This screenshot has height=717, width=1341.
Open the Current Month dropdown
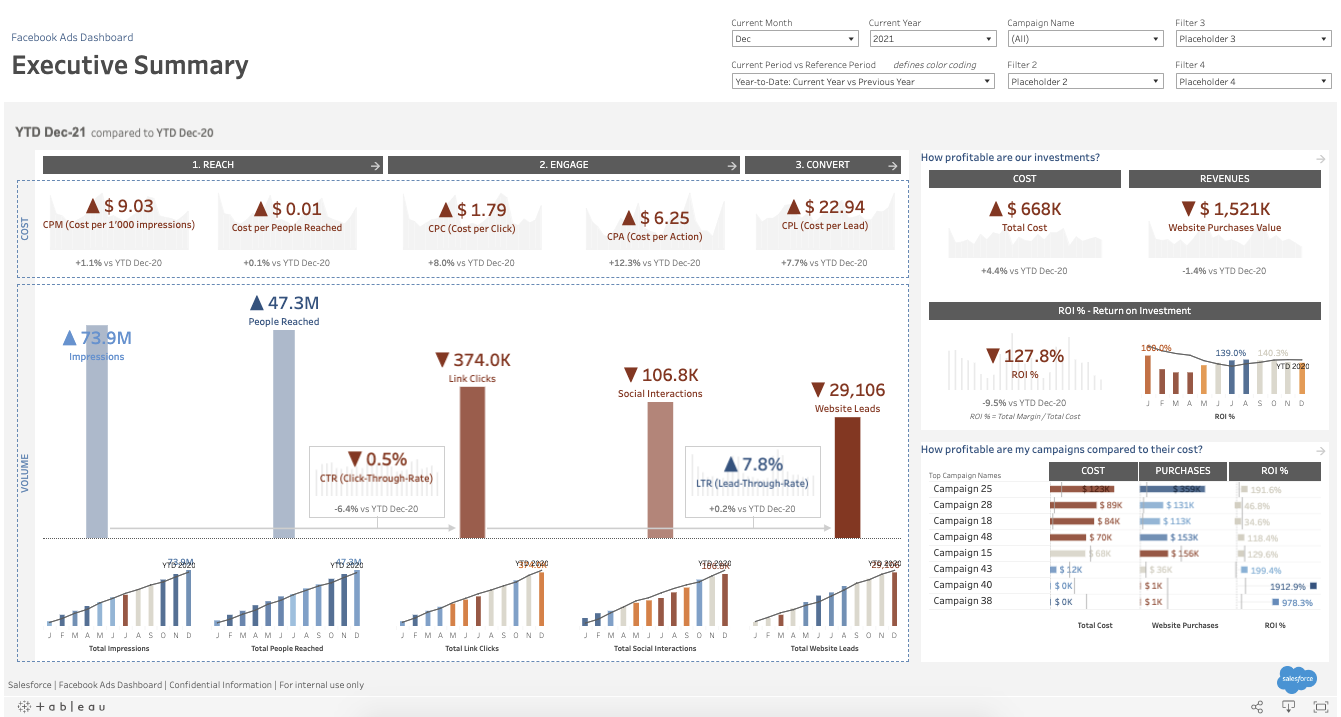[x=849, y=38]
